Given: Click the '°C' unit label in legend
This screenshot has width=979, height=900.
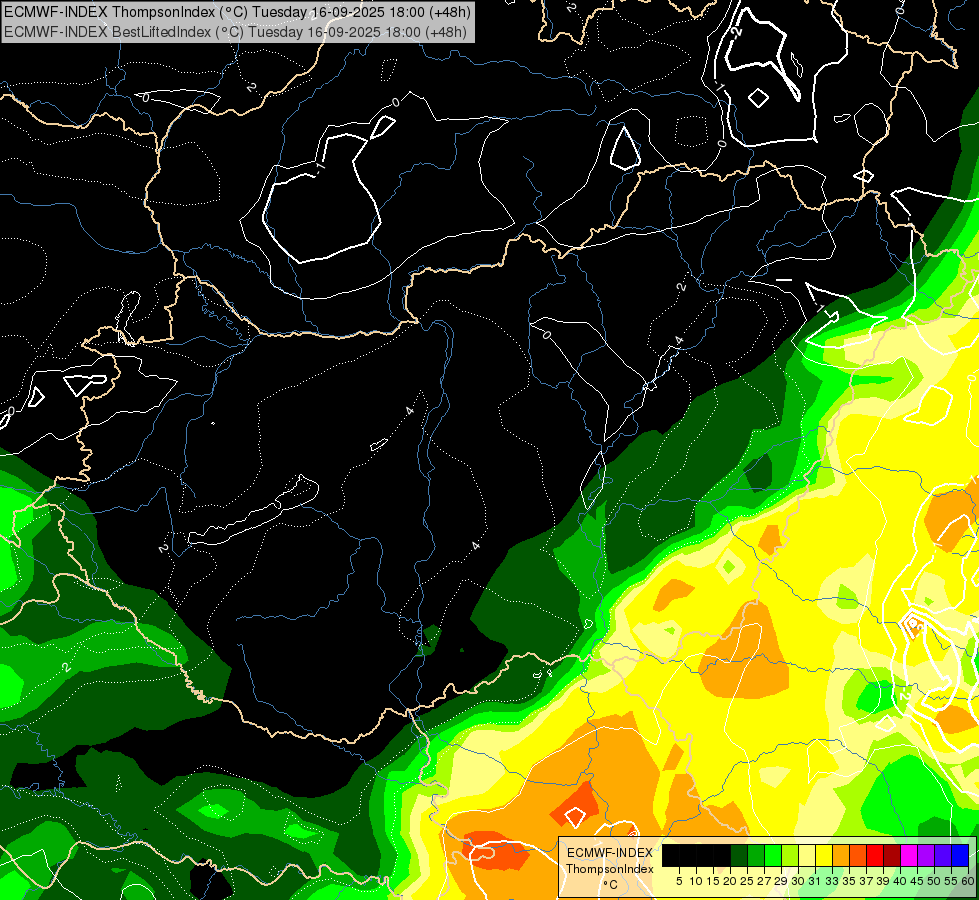Looking at the screenshot, I should click(x=611, y=885).
